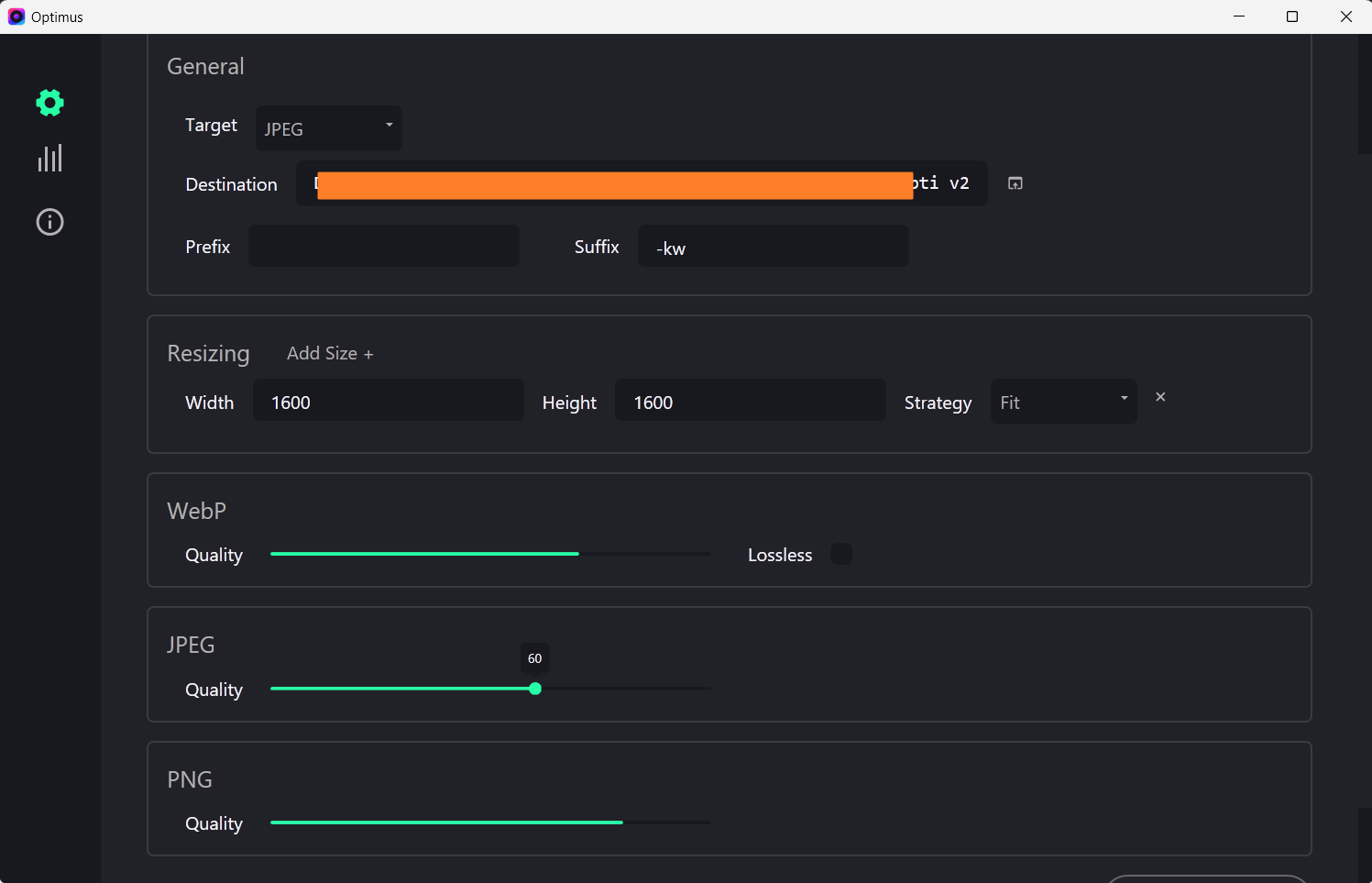Click the Resizing section heading
Image resolution: width=1372 pixels, height=883 pixels.
tap(208, 354)
